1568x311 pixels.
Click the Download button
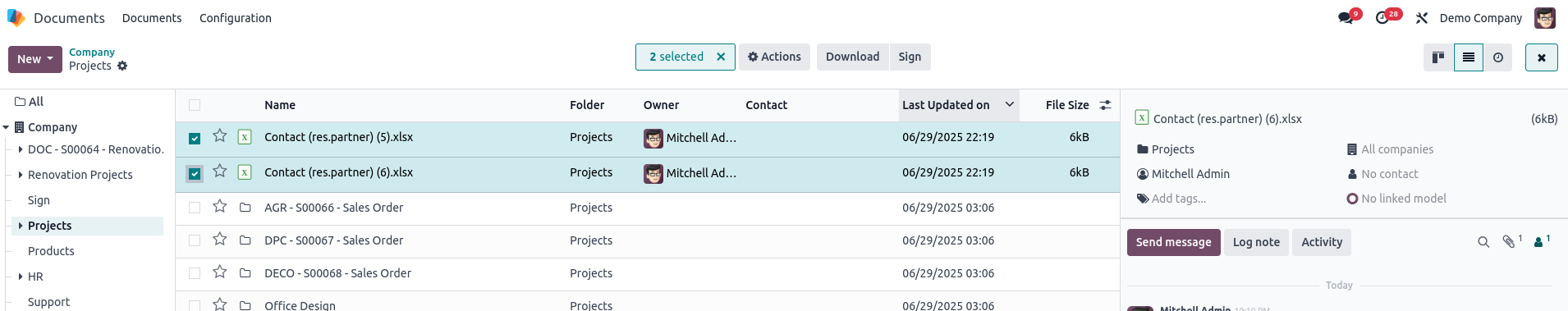tap(852, 57)
